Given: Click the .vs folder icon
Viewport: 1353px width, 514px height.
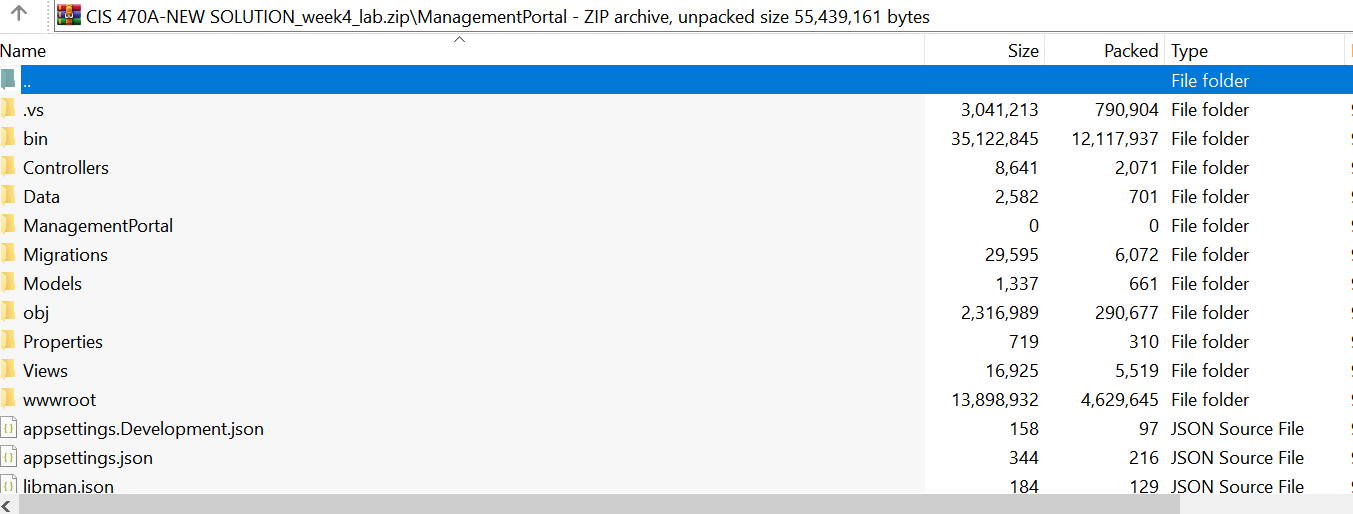Looking at the screenshot, I should [x=9, y=109].
